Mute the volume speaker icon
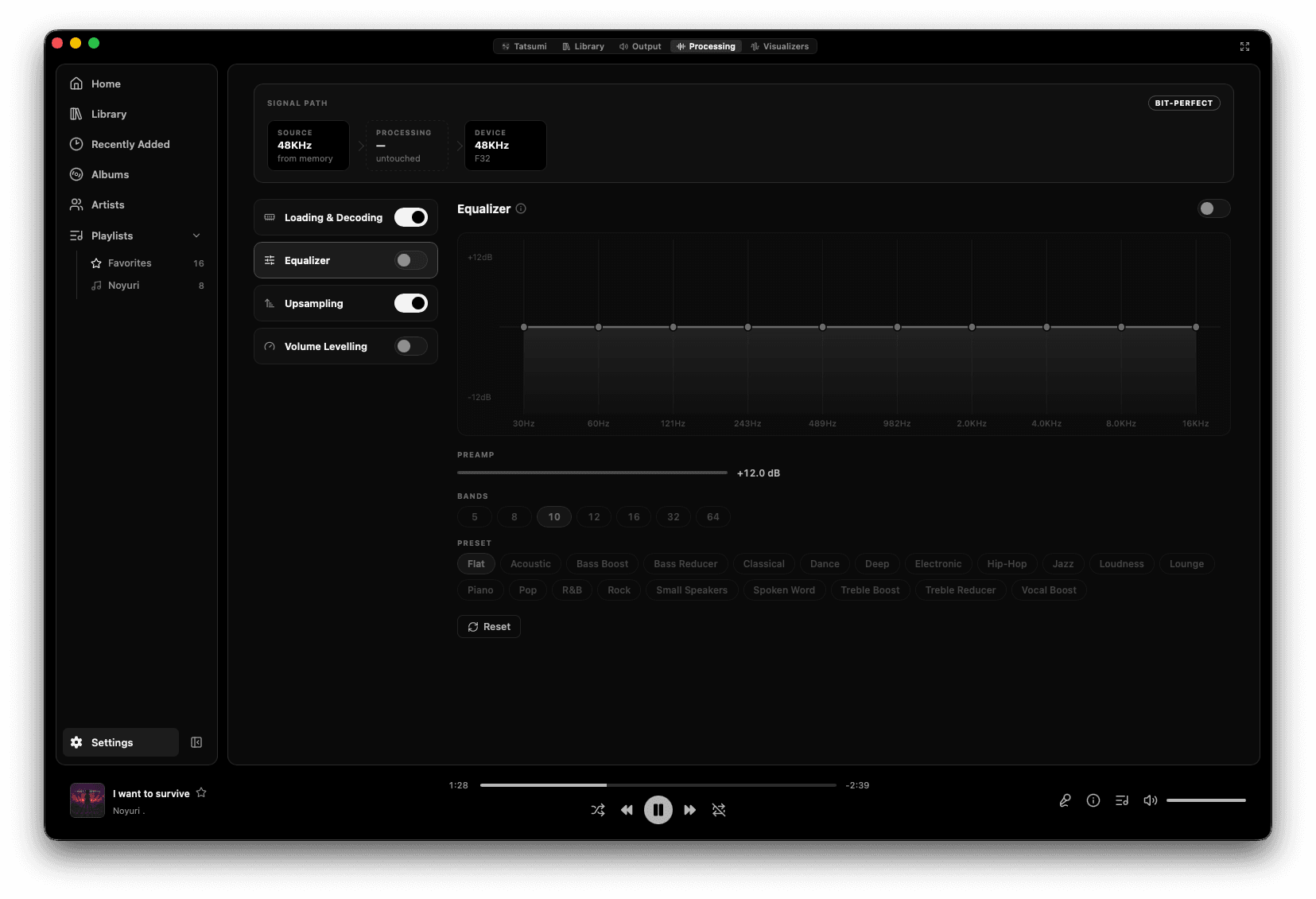 [1150, 800]
